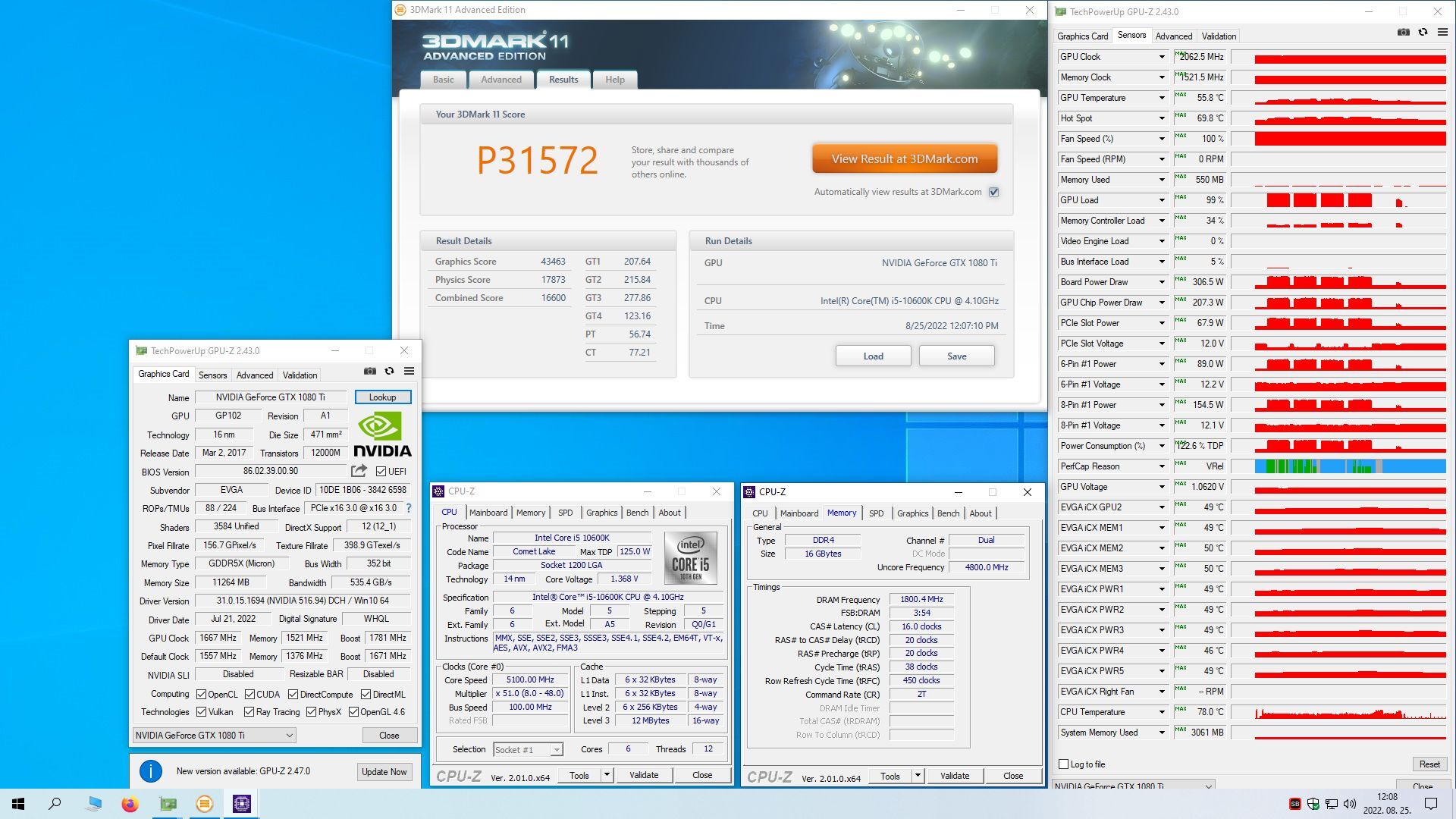The height and width of the screenshot is (819, 1456).
Task: Click the Fan Speed (%) red sensor graph
Action: (x=1350, y=139)
